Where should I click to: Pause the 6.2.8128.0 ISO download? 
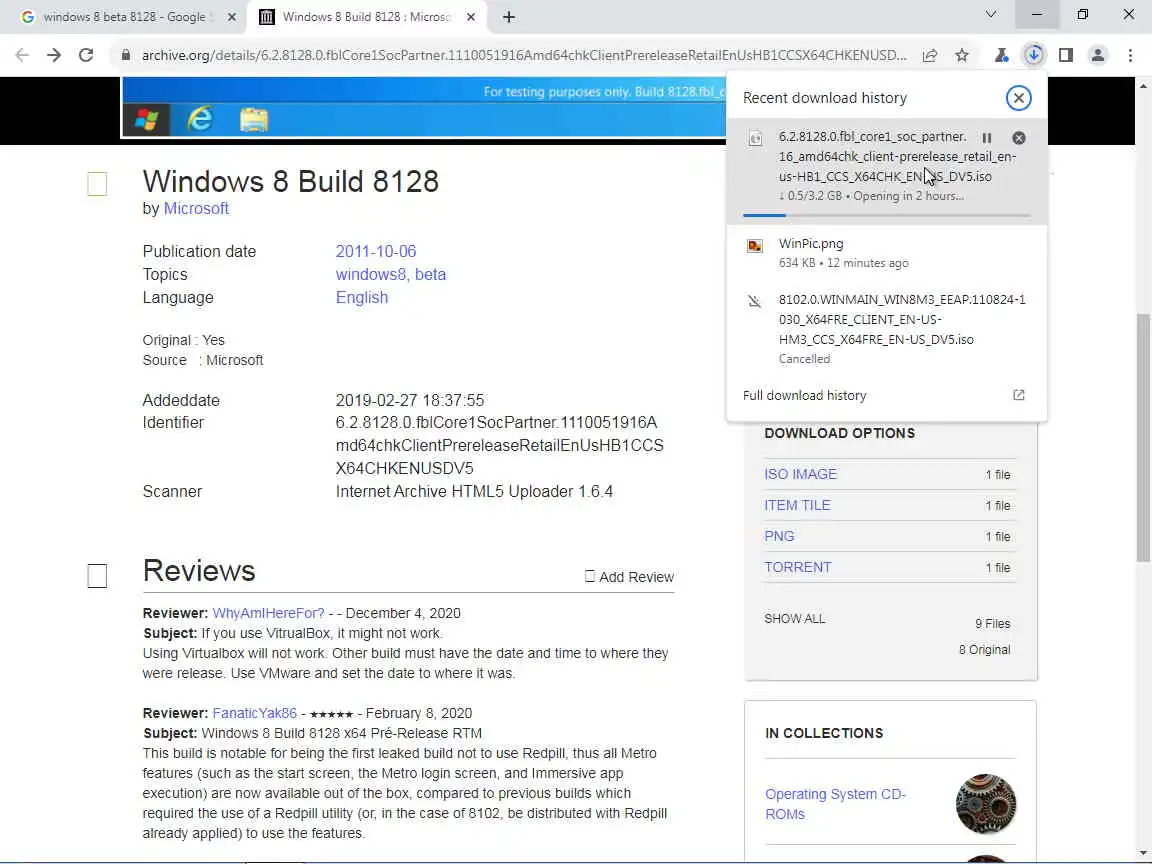pyautogui.click(x=987, y=137)
